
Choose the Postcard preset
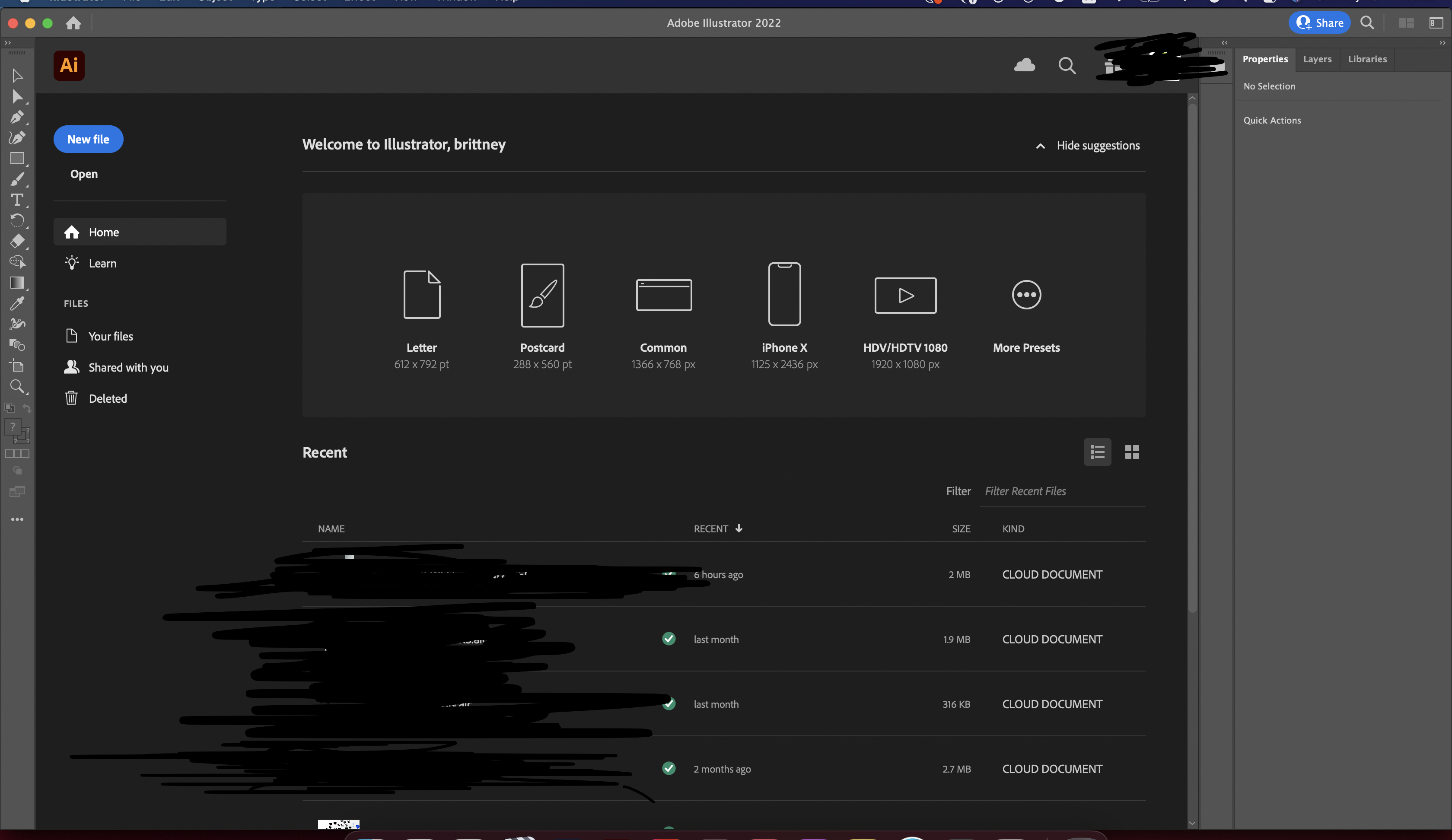(542, 316)
